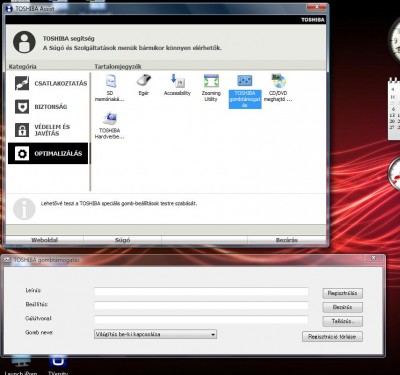Click the calendar gadget on the desktop
The height and width of the screenshot is (375, 400).
[394, 108]
